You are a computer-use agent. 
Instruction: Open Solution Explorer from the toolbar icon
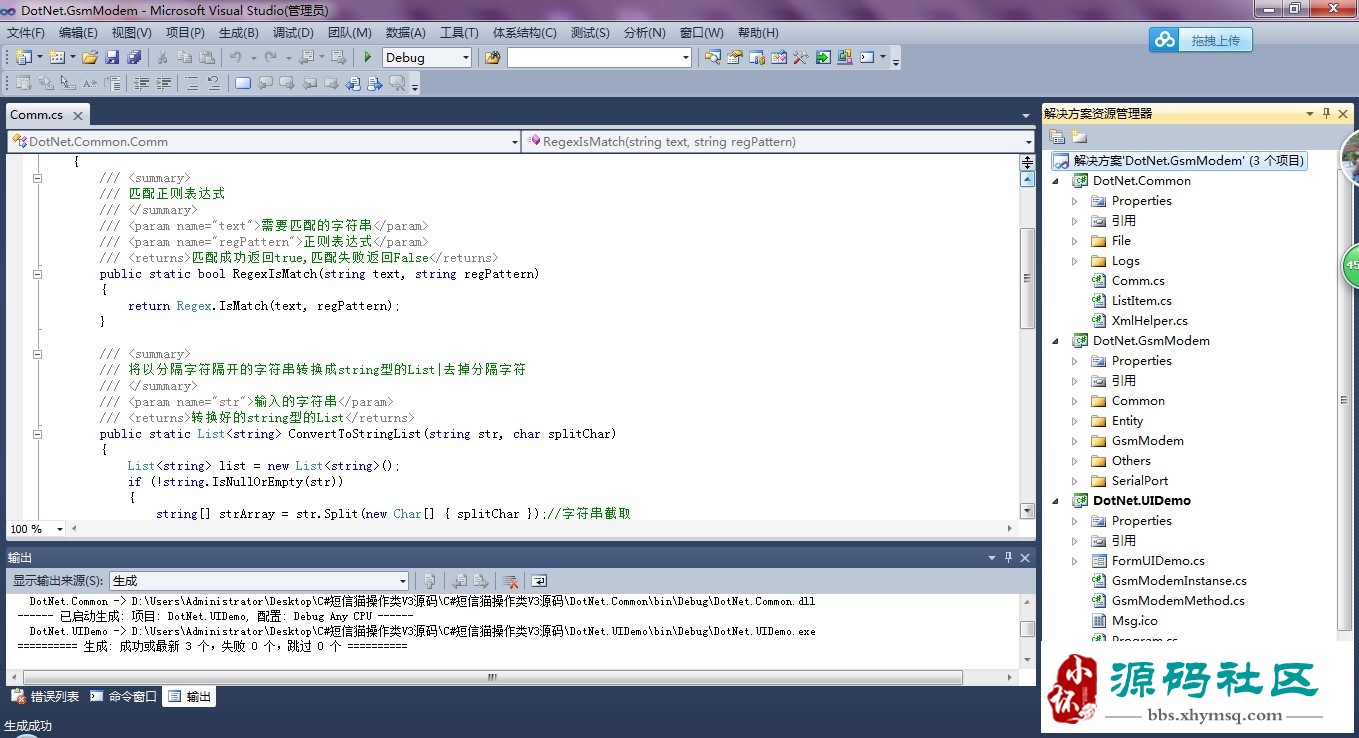[x=712, y=57]
